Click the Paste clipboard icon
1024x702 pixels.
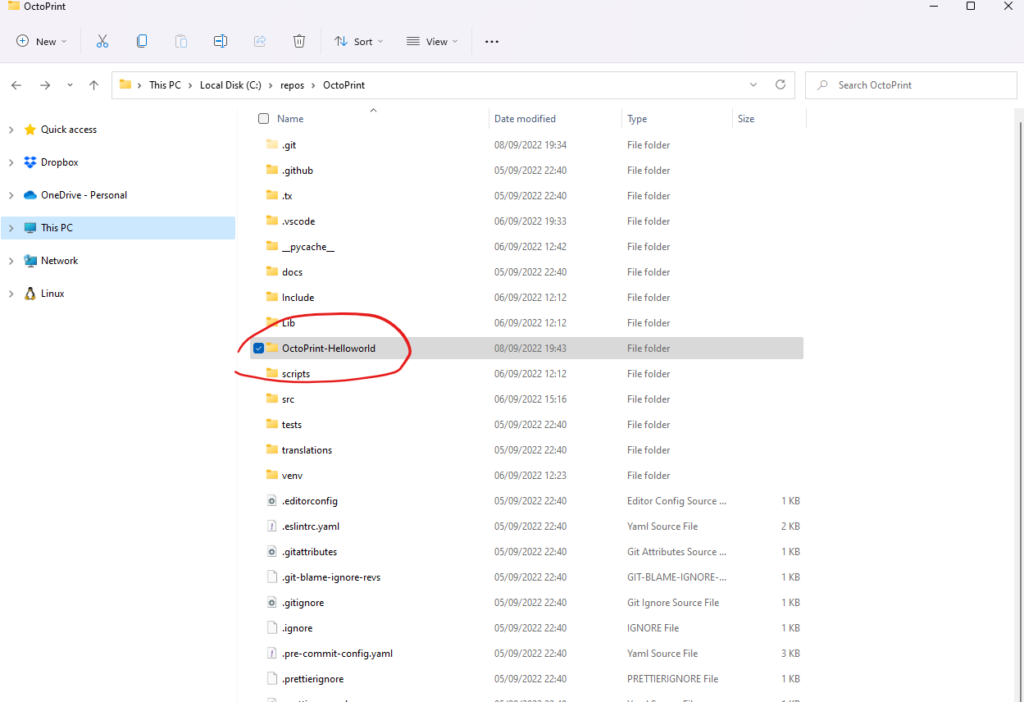[x=181, y=41]
